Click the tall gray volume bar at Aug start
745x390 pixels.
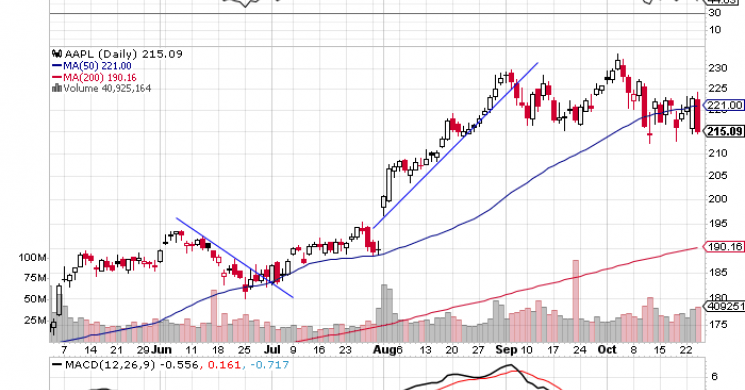[384, 314]
